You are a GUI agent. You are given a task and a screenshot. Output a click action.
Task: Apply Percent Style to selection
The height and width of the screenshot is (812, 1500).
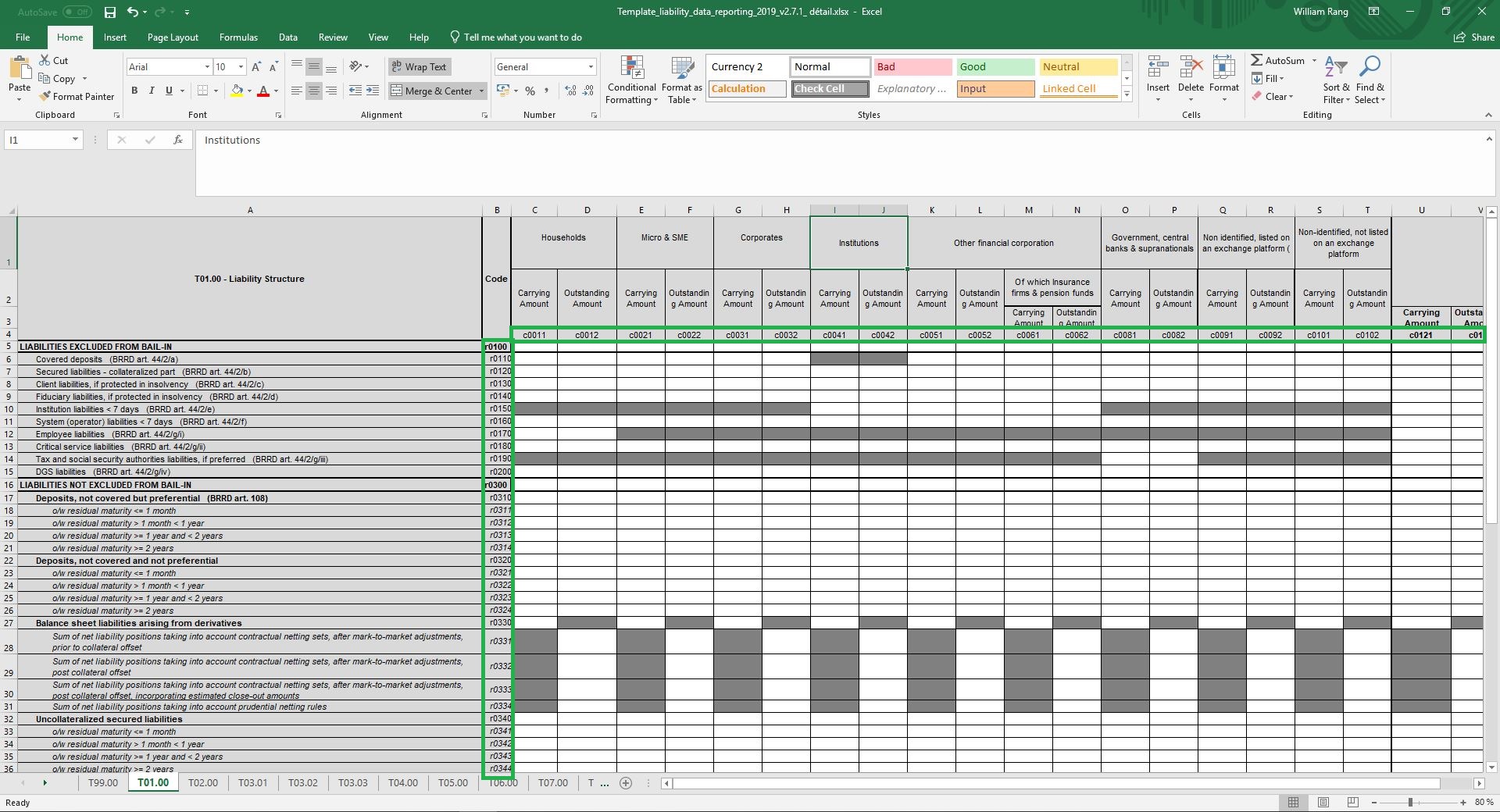(x=530, y=91)
